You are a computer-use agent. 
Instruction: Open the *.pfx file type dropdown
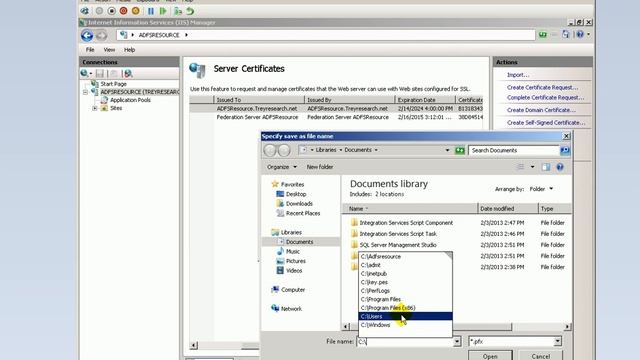pos(558,342)
